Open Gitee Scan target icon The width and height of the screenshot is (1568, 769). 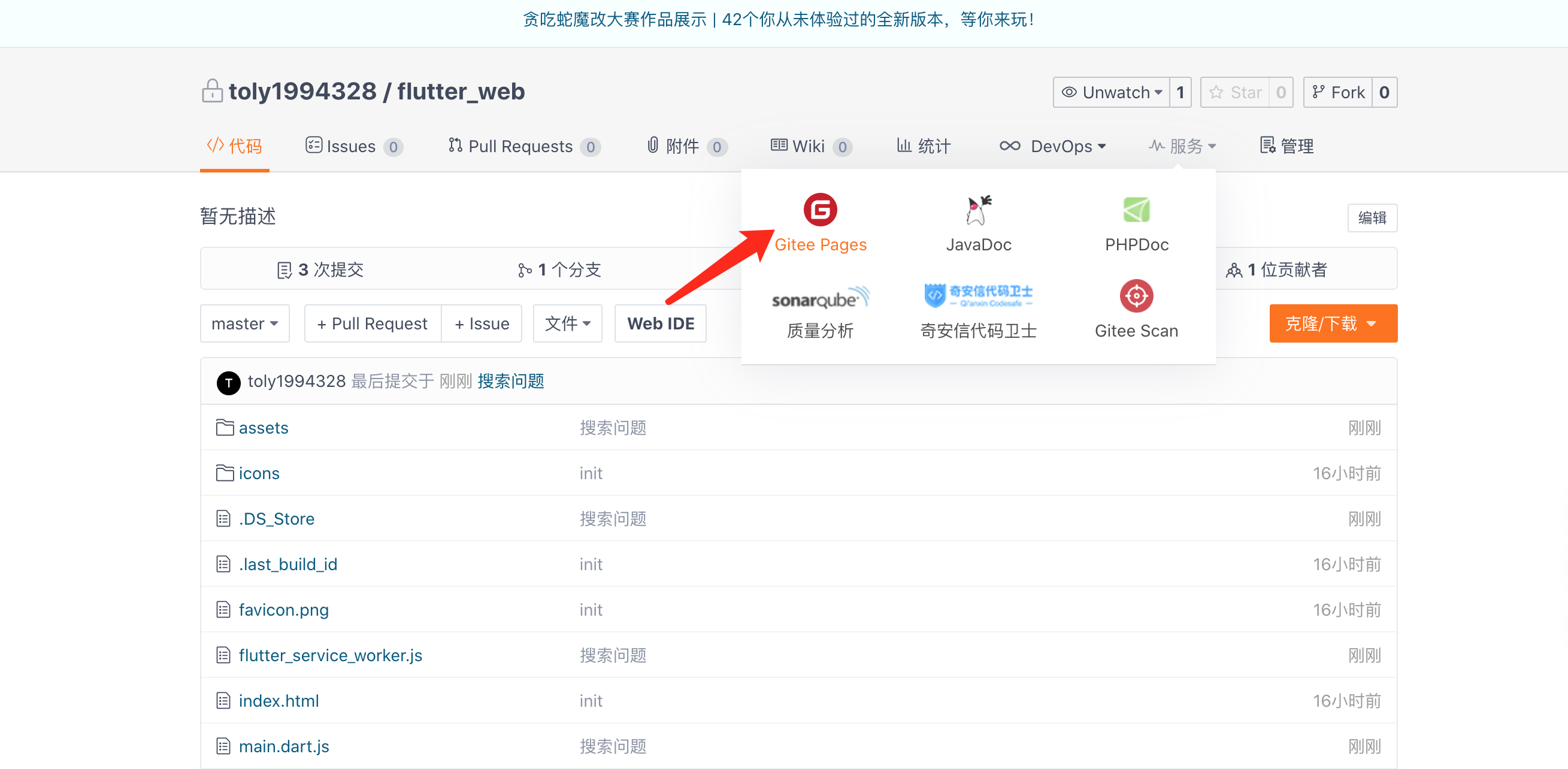[x=1136, y=296]
